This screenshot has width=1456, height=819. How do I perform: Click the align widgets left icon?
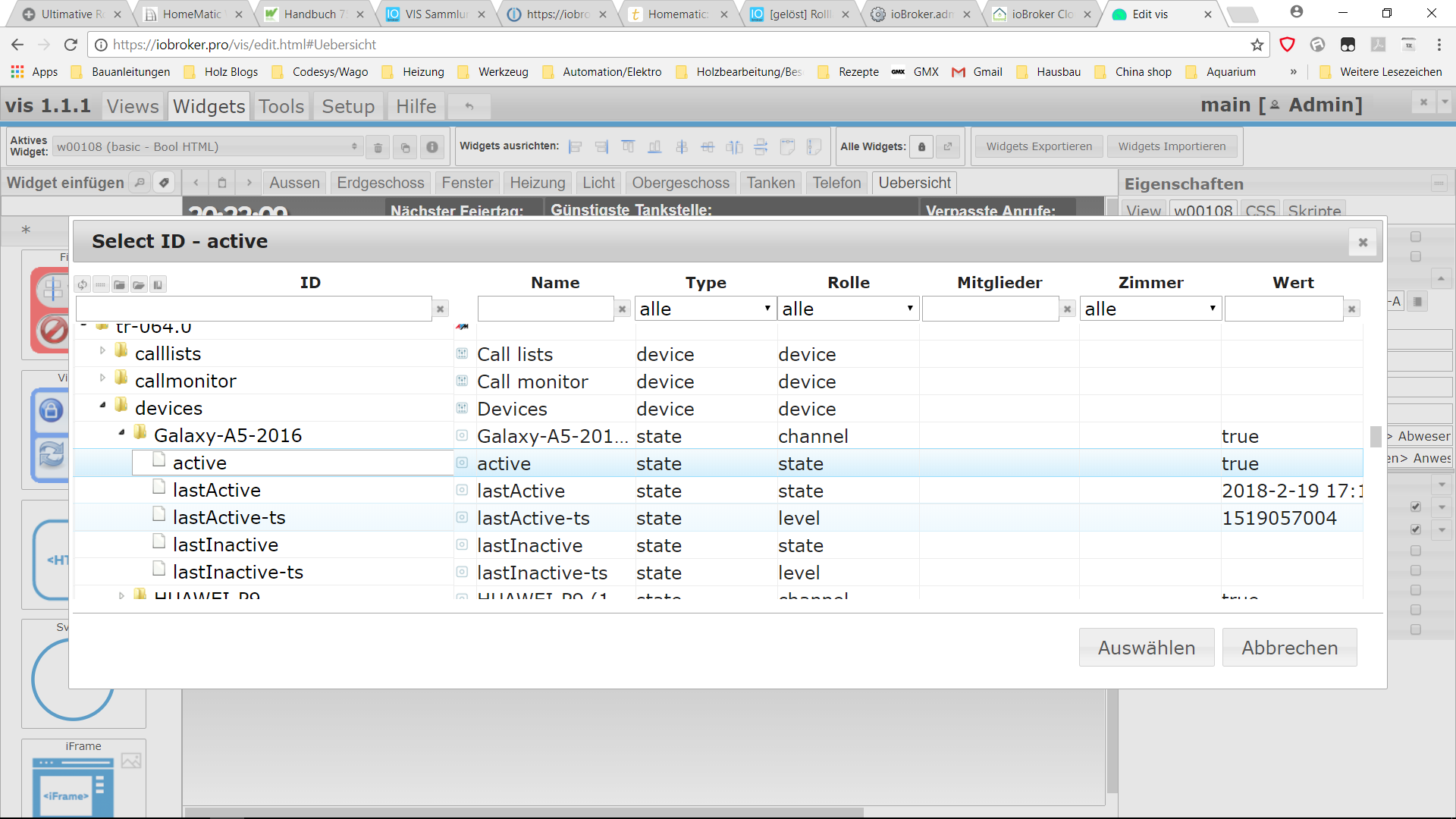[x=576, y=147]
